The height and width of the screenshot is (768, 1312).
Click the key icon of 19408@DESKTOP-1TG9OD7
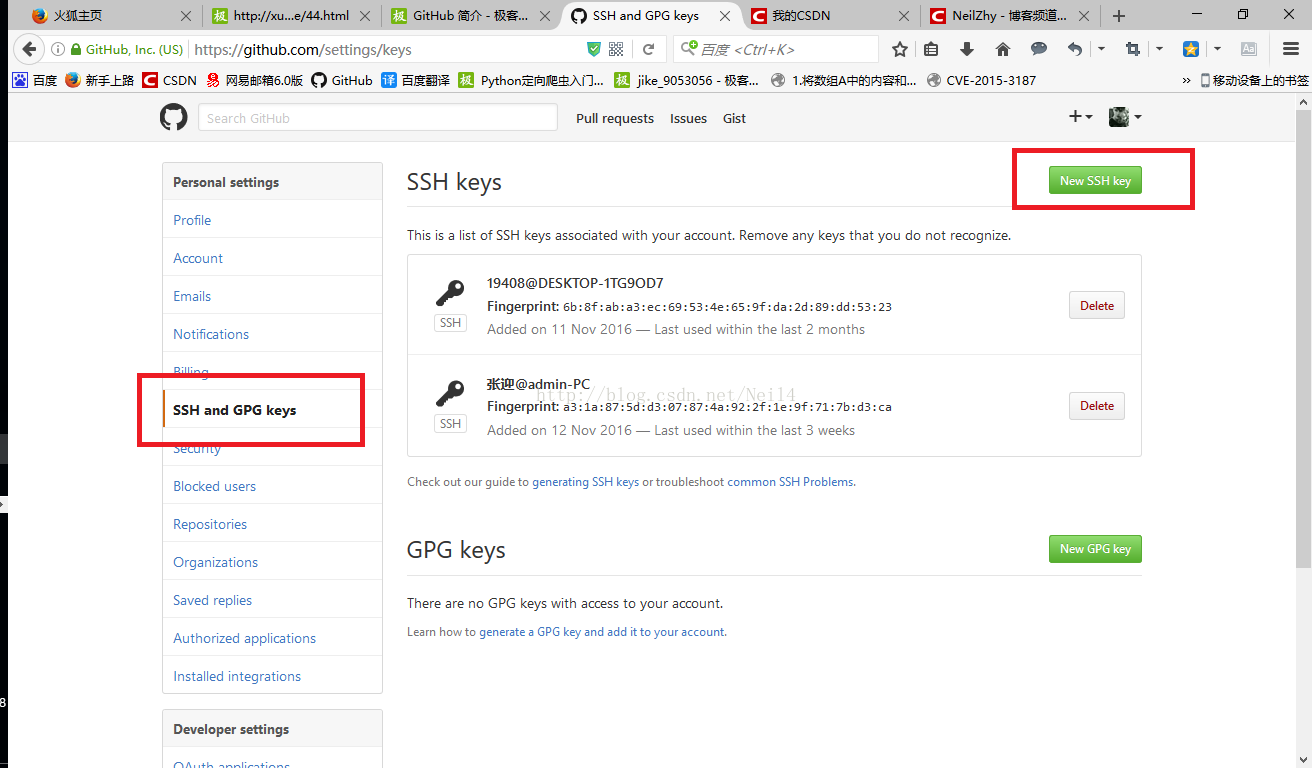pyautogui.click(x=450, y=293)
